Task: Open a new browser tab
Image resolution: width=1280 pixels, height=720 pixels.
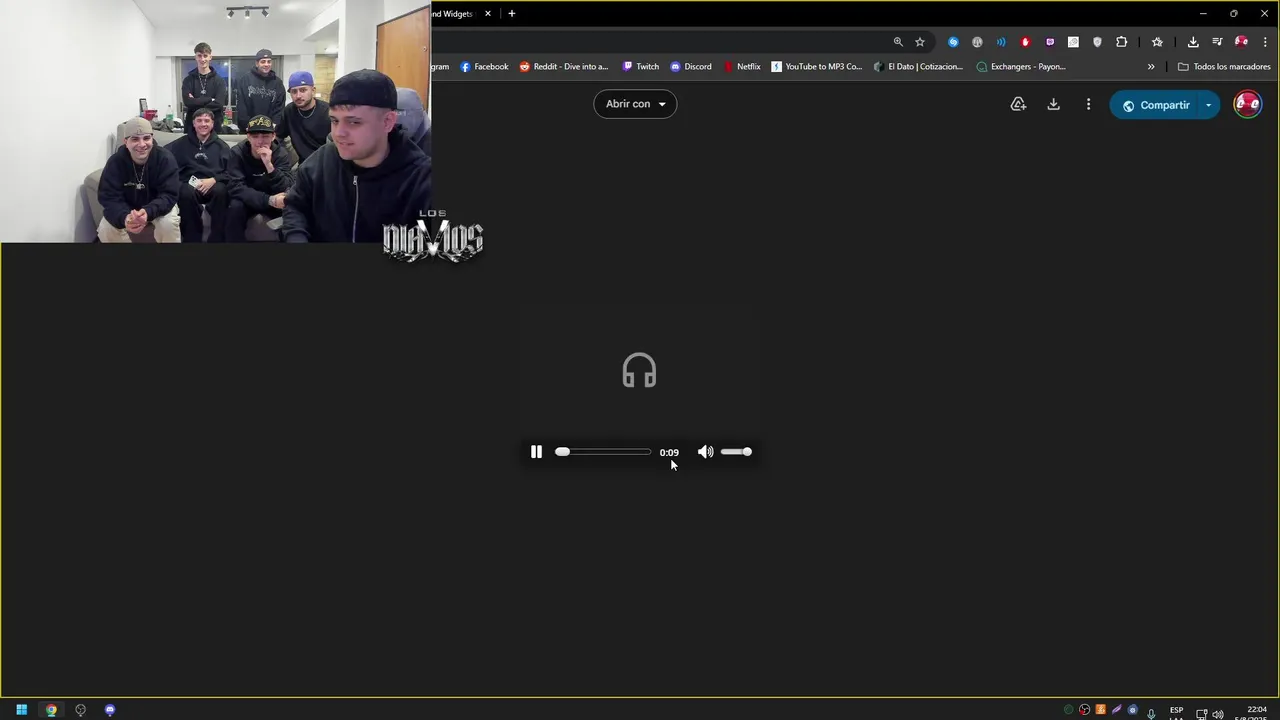Action: (x=512, y=14)
